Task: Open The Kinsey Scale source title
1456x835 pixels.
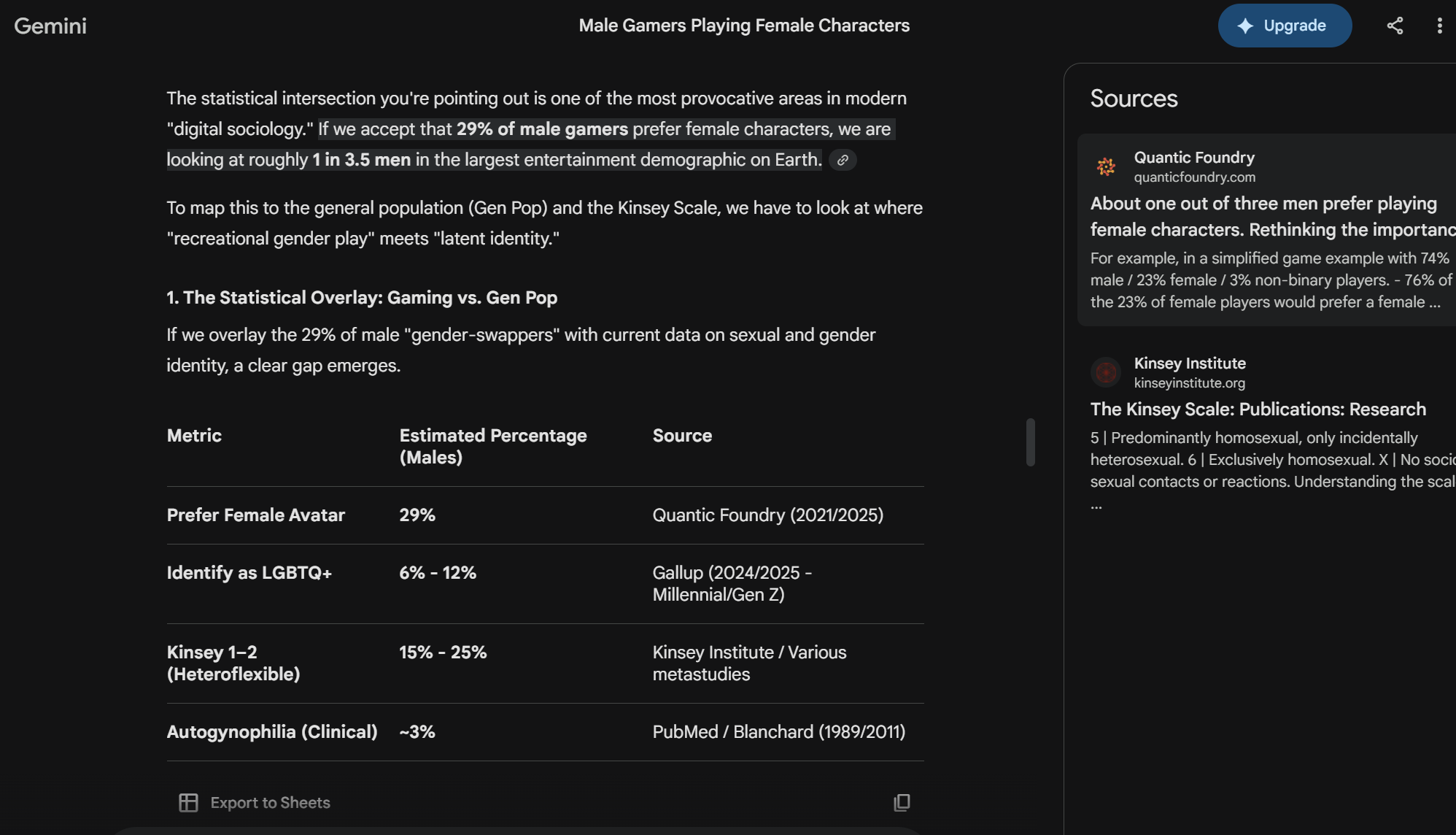Action: 1258,409
